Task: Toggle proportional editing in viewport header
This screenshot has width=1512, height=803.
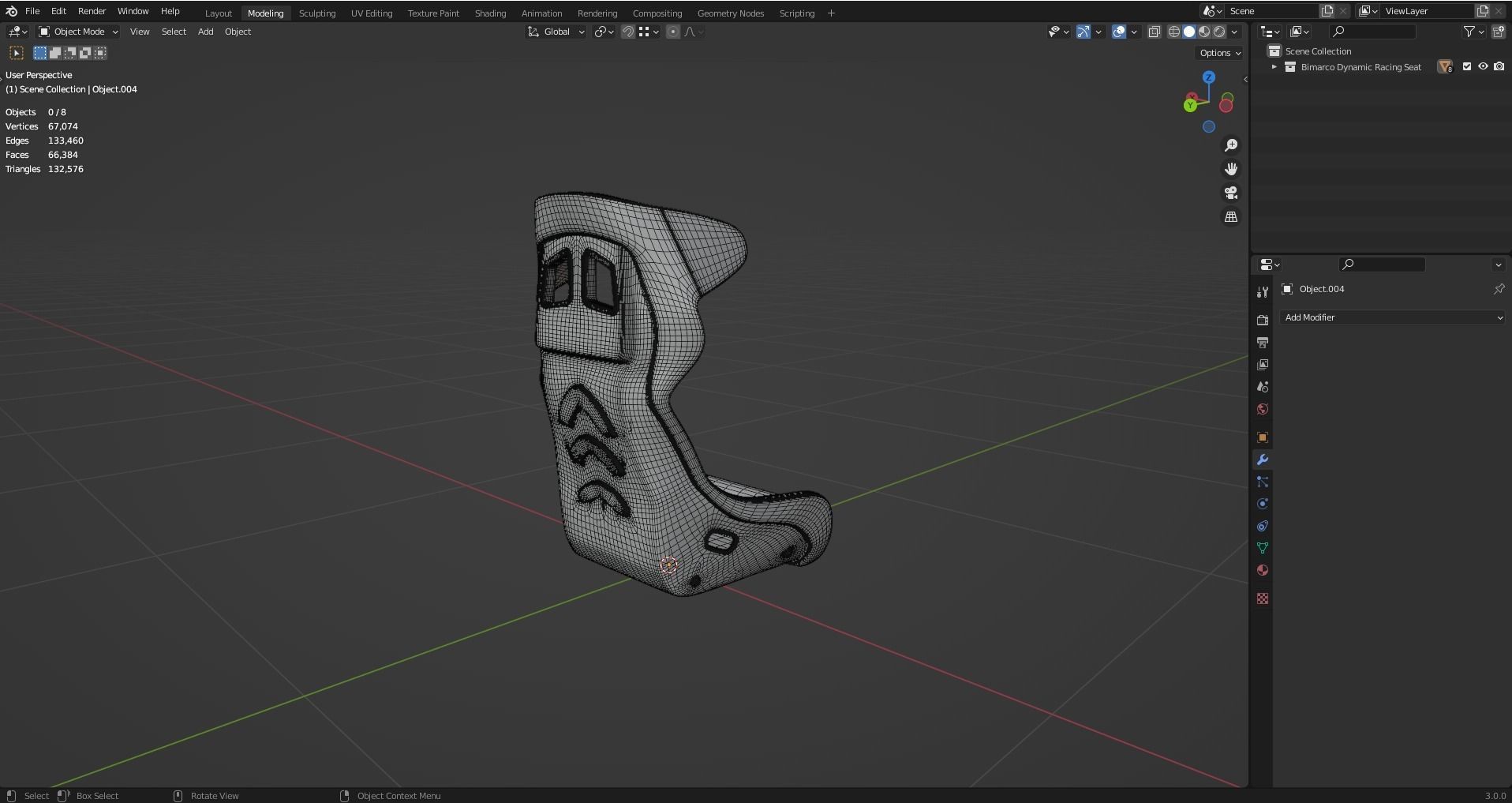Action: (x=672, y=32)
